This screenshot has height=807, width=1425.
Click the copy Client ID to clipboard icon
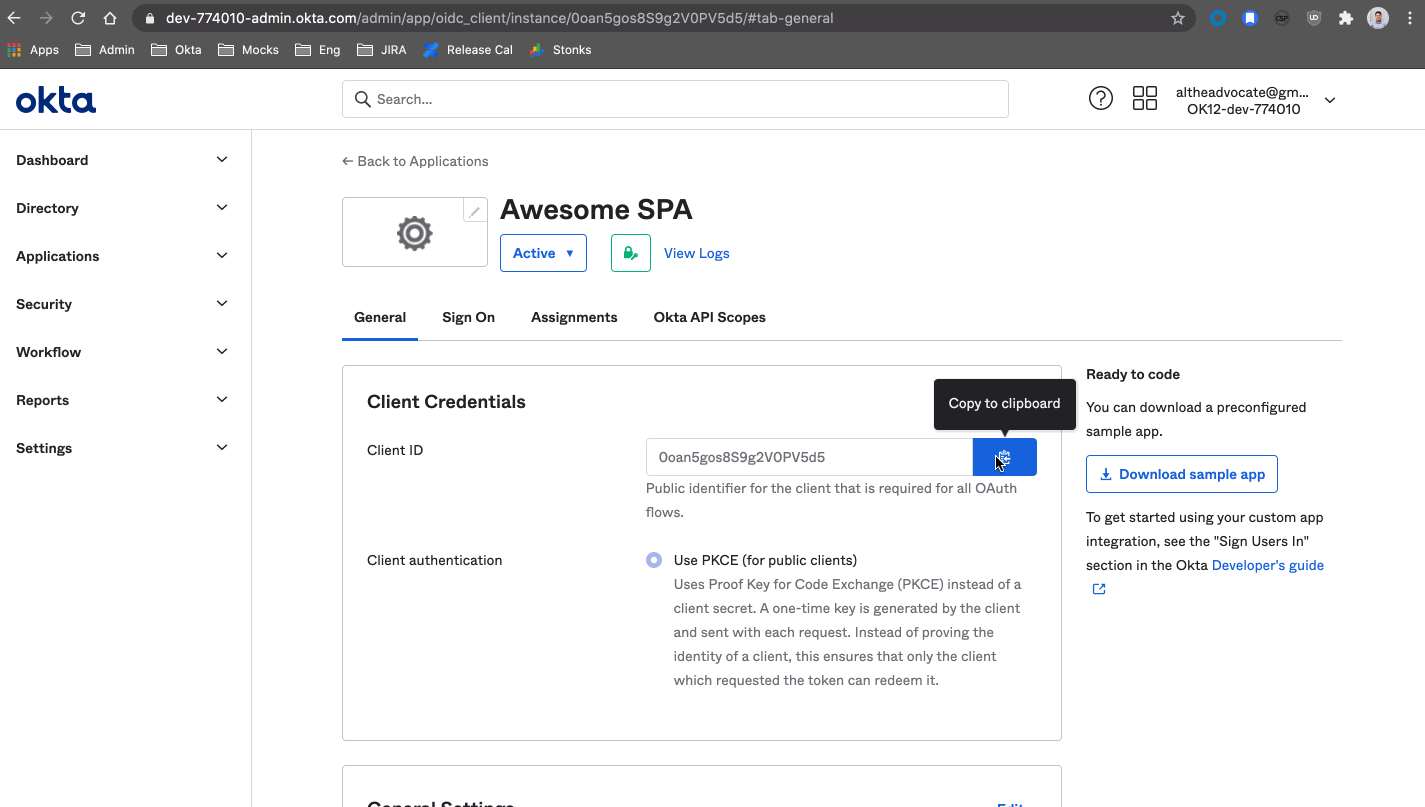[1004, 457]
